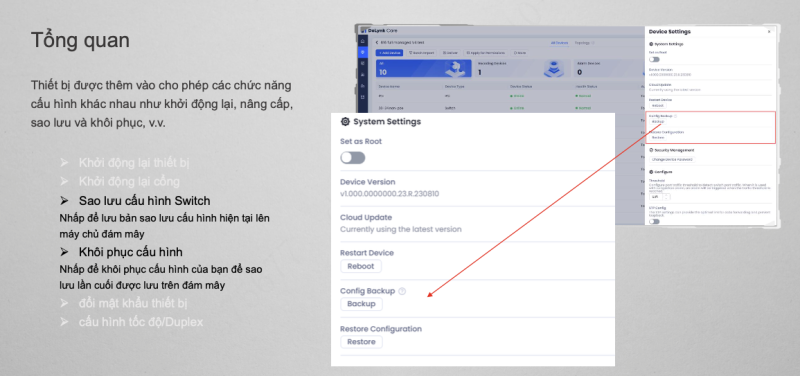Click the System Settings gear icon
800x376 pixels.
[x=345, y=121]
